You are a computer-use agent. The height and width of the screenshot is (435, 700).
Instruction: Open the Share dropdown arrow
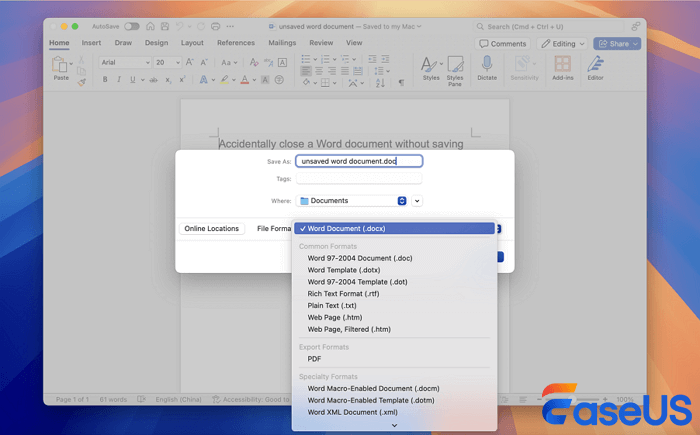(x=635, y=44)
